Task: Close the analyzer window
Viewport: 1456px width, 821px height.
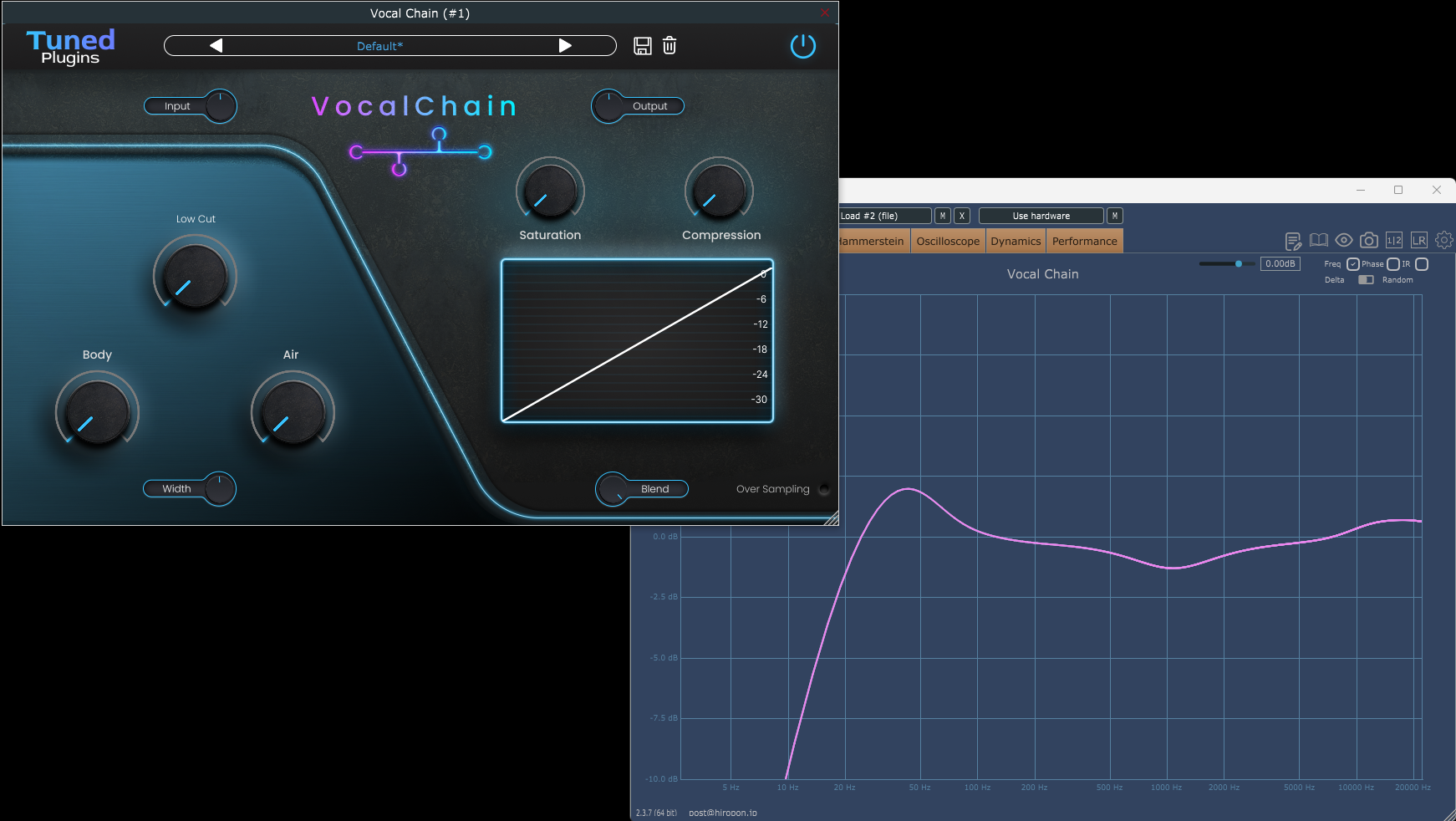Action: 1437,190
